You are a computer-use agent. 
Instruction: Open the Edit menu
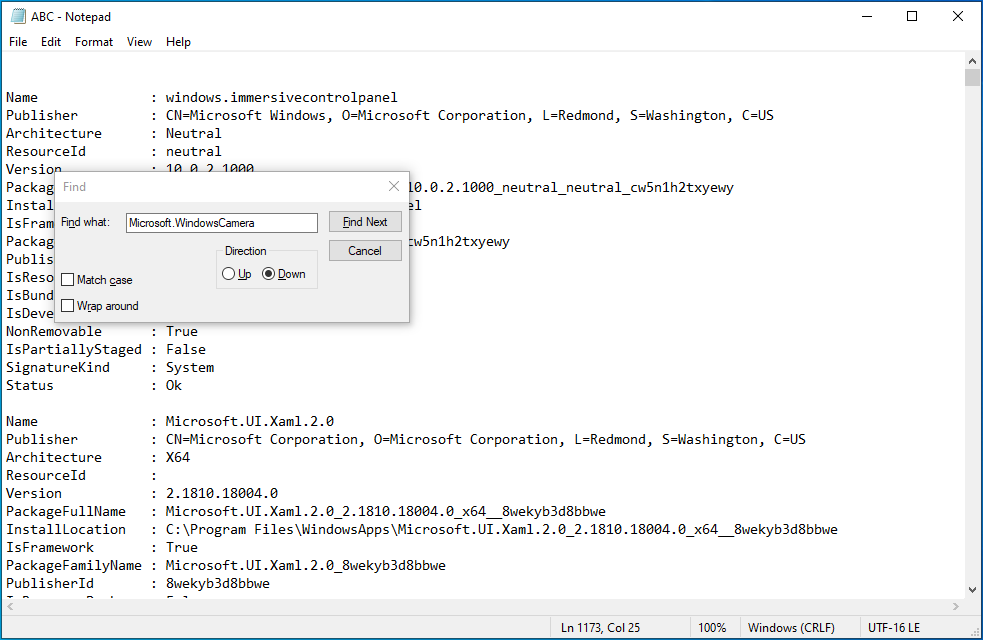pos(51,42)
